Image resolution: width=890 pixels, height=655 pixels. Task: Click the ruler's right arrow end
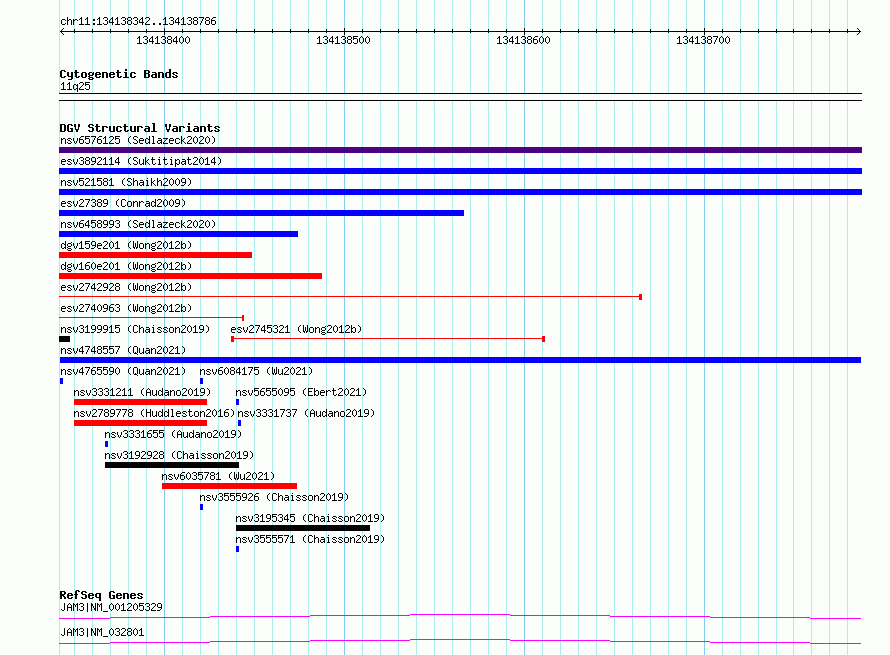pyautogui.click(x=859, y=31)
